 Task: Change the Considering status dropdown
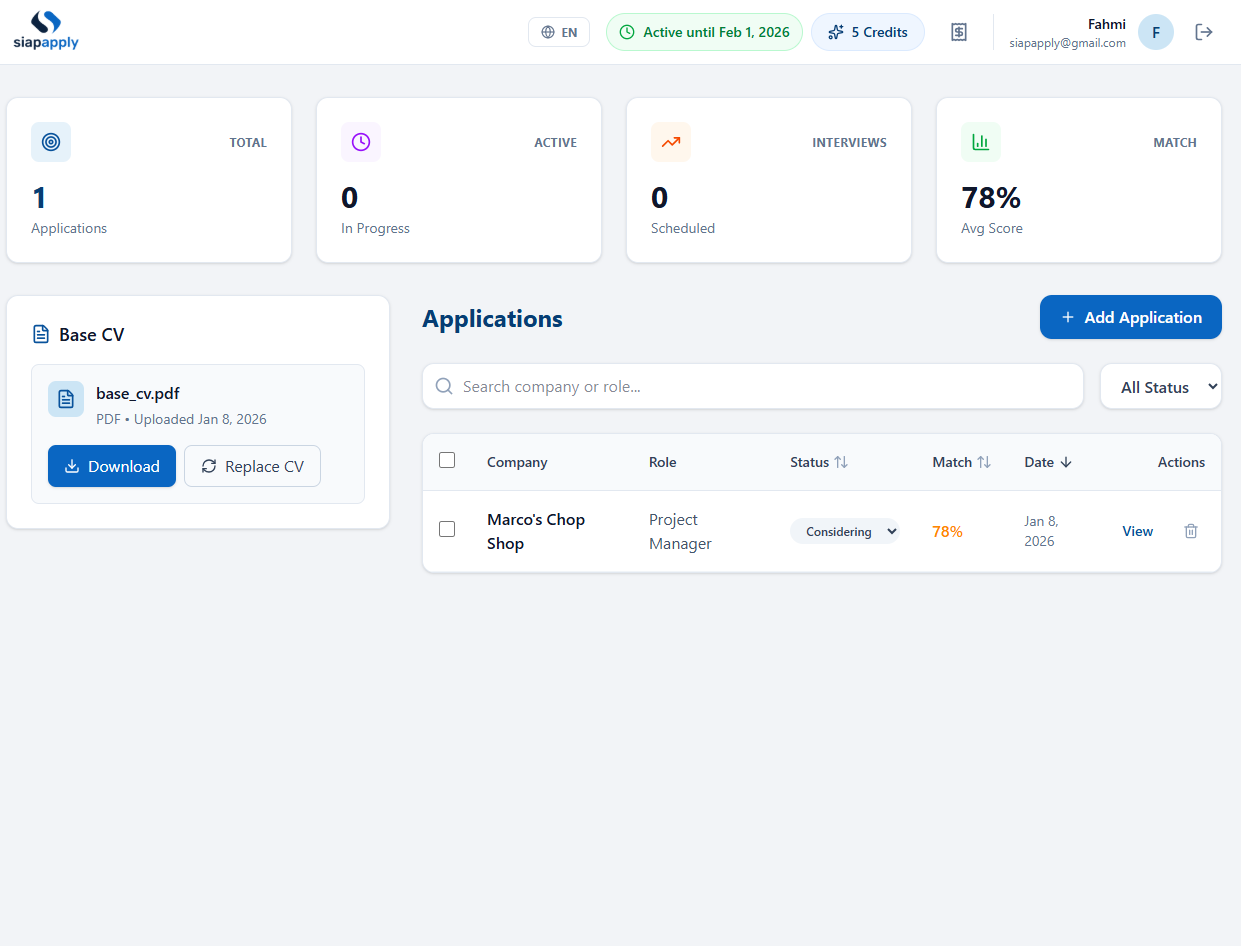[845, 531]
